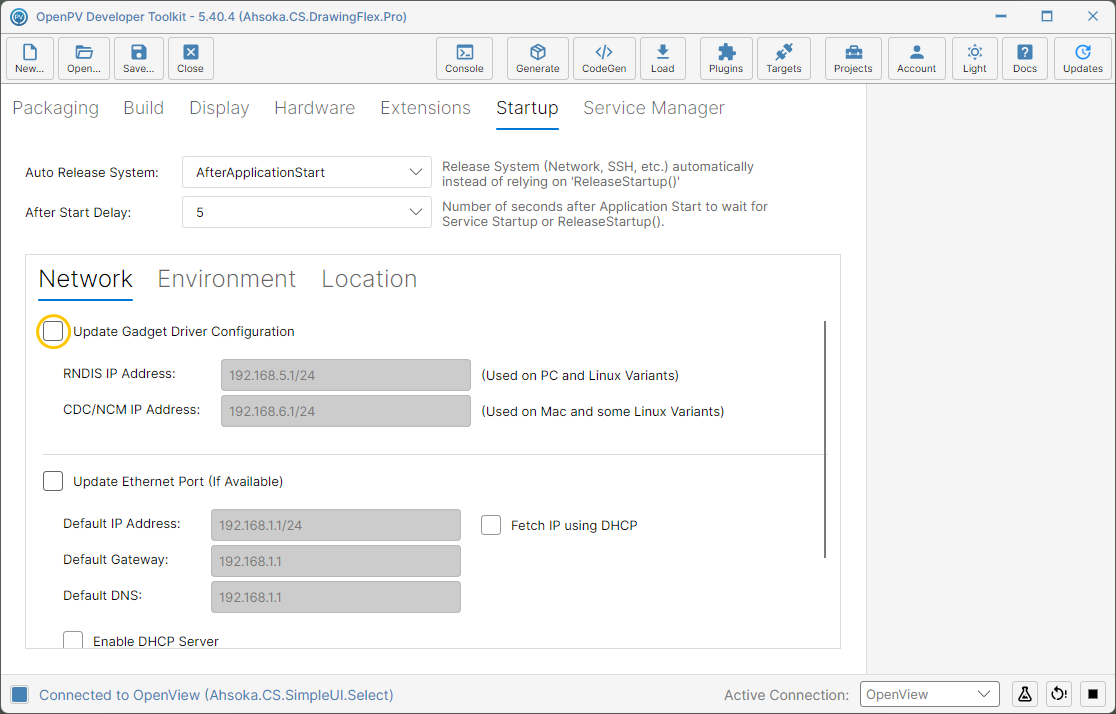Open Docs help icon
The width and height of the screenshot is (1116, 714).
pyautogui.click(x=1025, y=58)
